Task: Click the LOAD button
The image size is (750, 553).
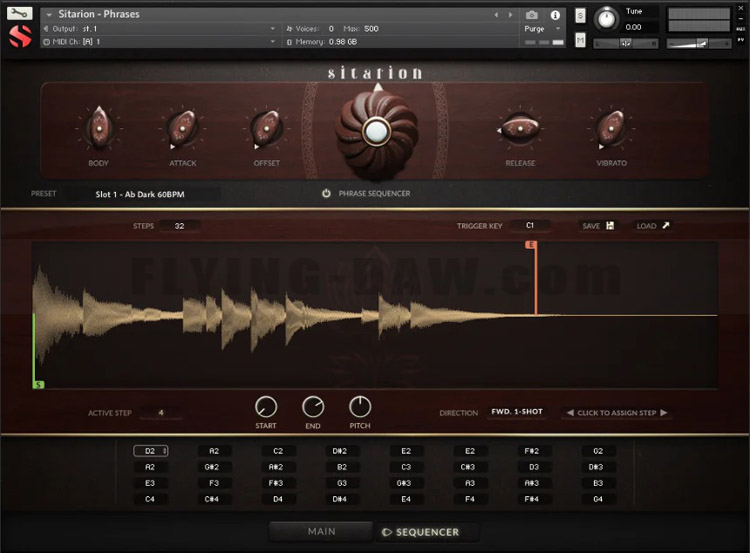Action: (652, 226)
